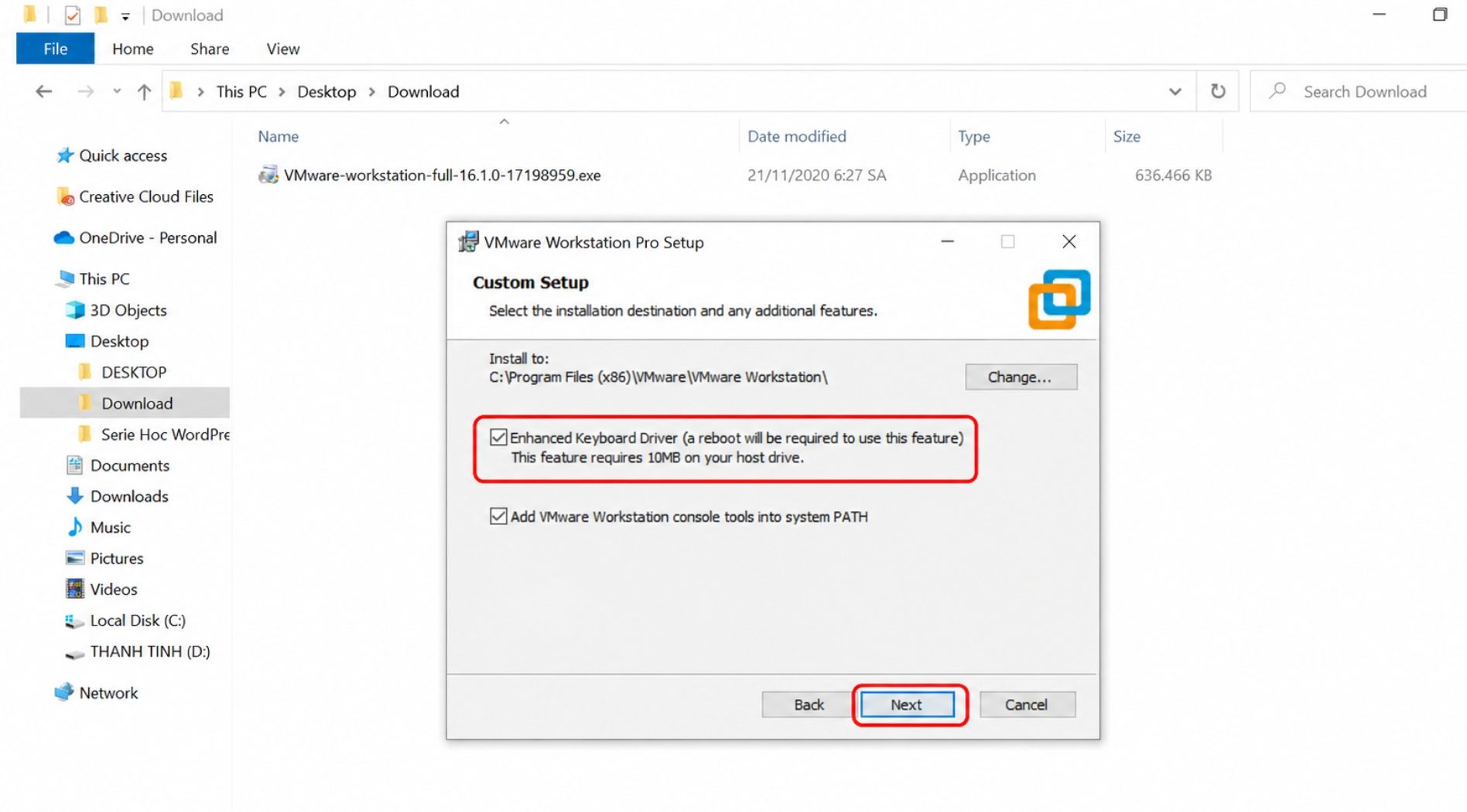Image resolution: width=1467 pixels, height=812 pixels.
Task: Open the address bar history dropdown
Action: pos(1175,91)
